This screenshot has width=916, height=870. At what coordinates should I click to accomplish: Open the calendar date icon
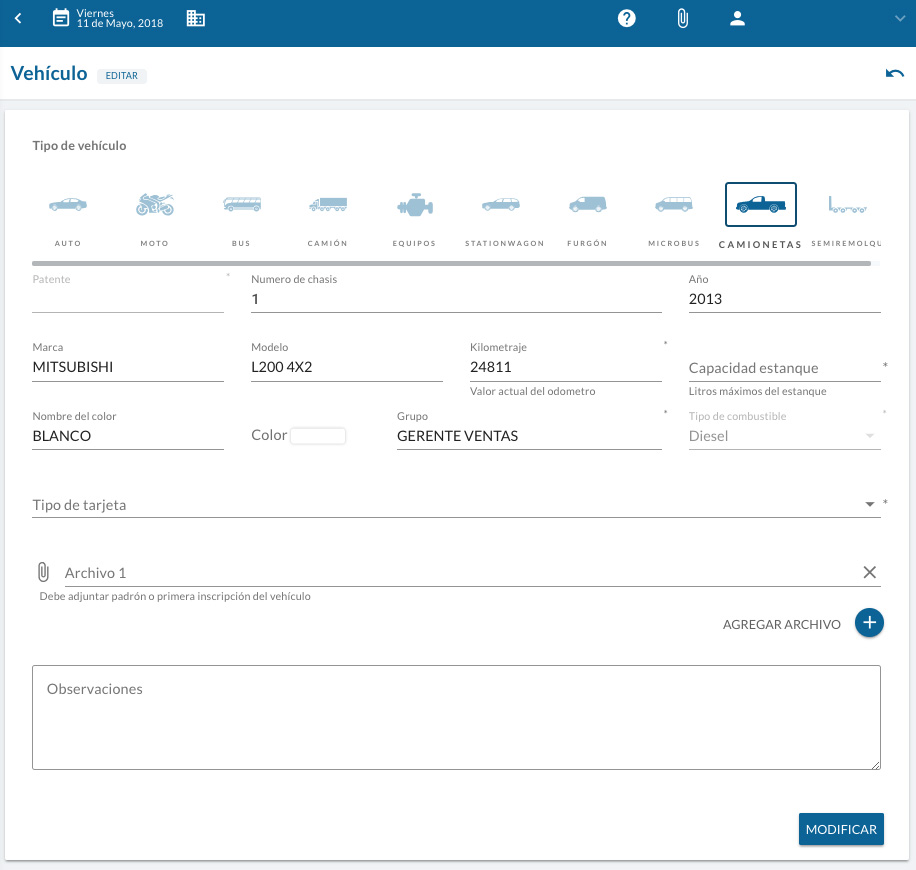click(60, 19)
